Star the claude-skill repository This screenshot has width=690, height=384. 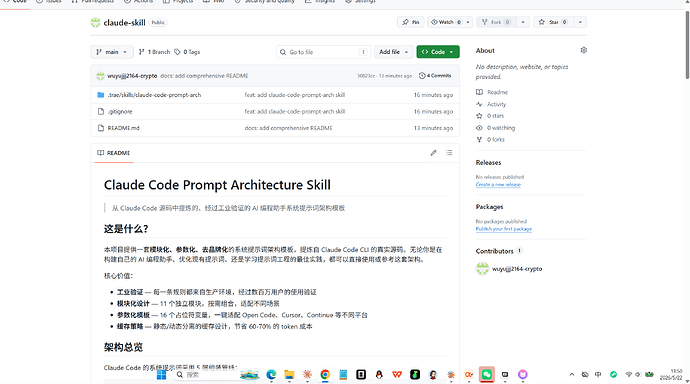(553, 22)
